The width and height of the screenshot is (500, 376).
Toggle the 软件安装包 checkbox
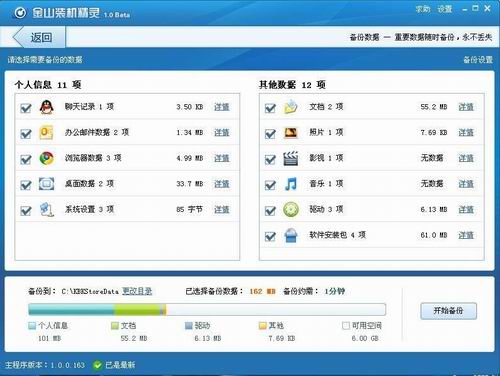pos(270,236)
